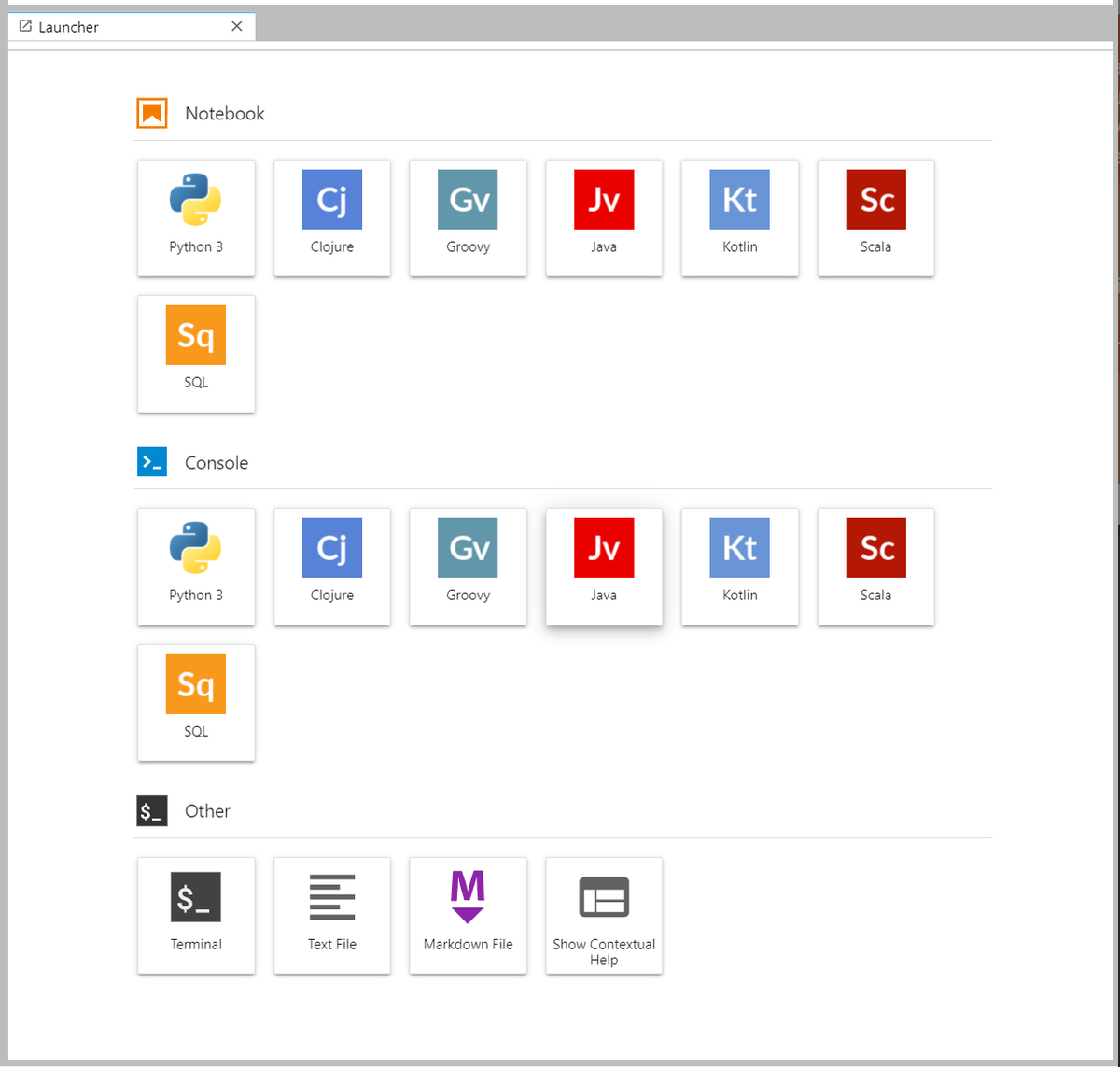Screen dimensions: 1120x1067
Task: Open a new Terminal
Action: [196, 915]
